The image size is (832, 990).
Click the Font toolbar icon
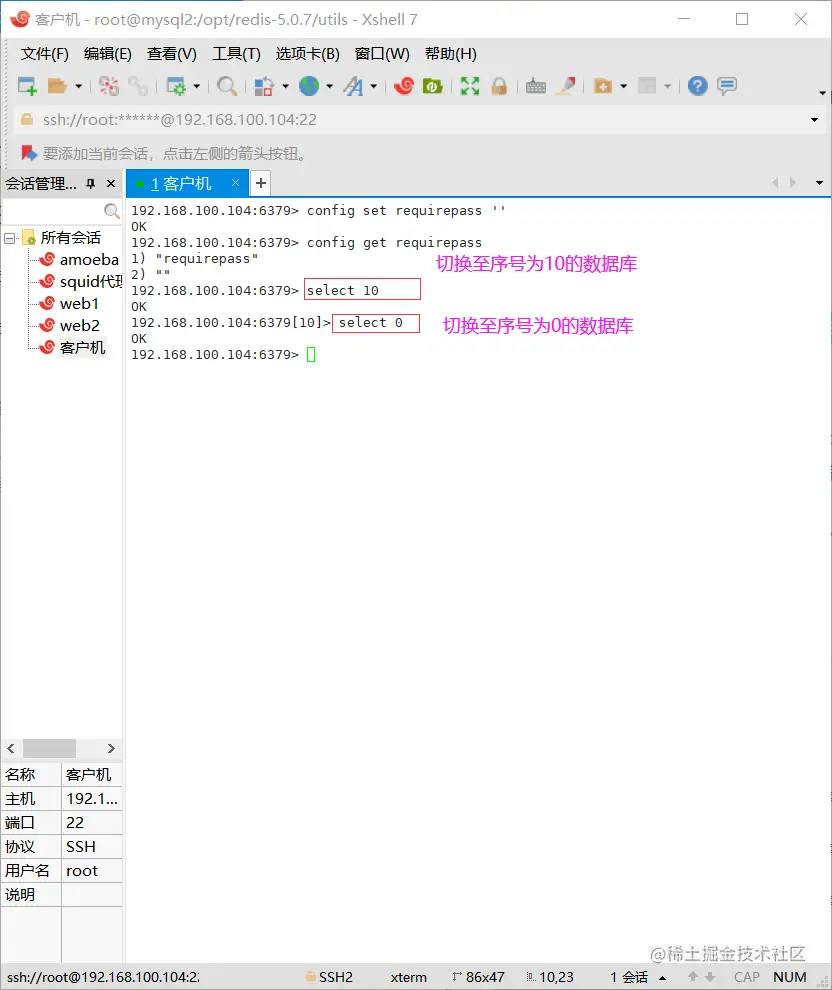pyautogui.click(x=354, y=86)
